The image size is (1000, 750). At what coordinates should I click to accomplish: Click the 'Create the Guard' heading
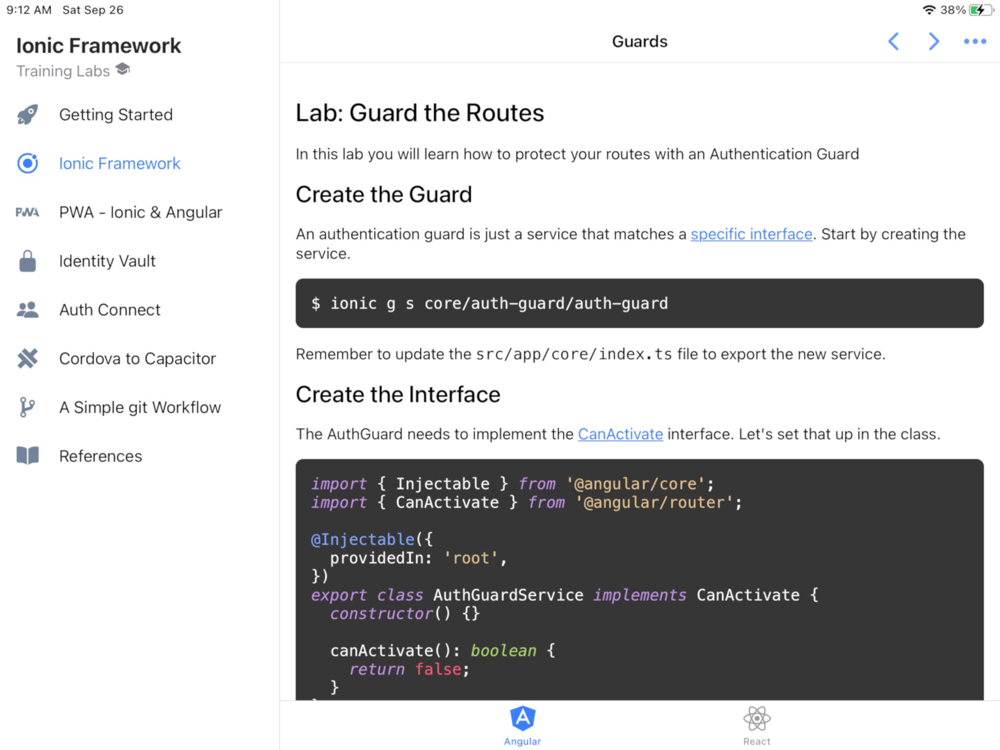[384, 195]
